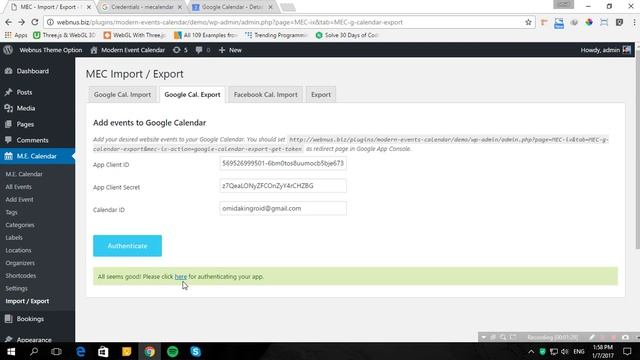
Task: Select the Google Cal. Export tab
Action: [x=192, y=94]
